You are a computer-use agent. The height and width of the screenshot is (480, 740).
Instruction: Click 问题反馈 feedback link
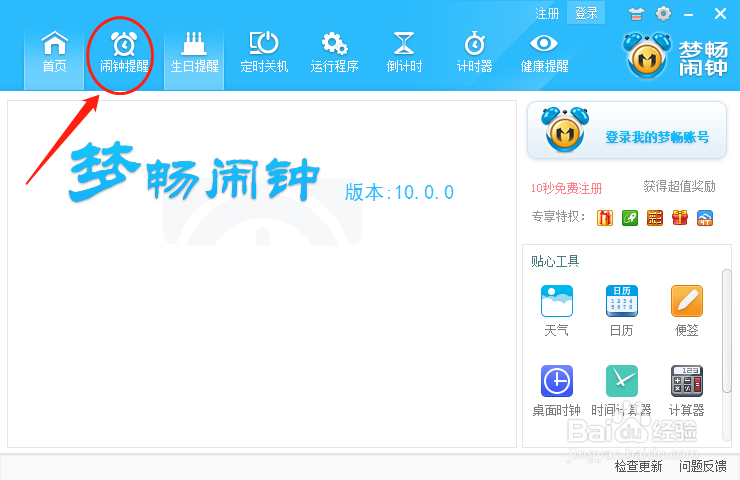click(x=703, y=466)
